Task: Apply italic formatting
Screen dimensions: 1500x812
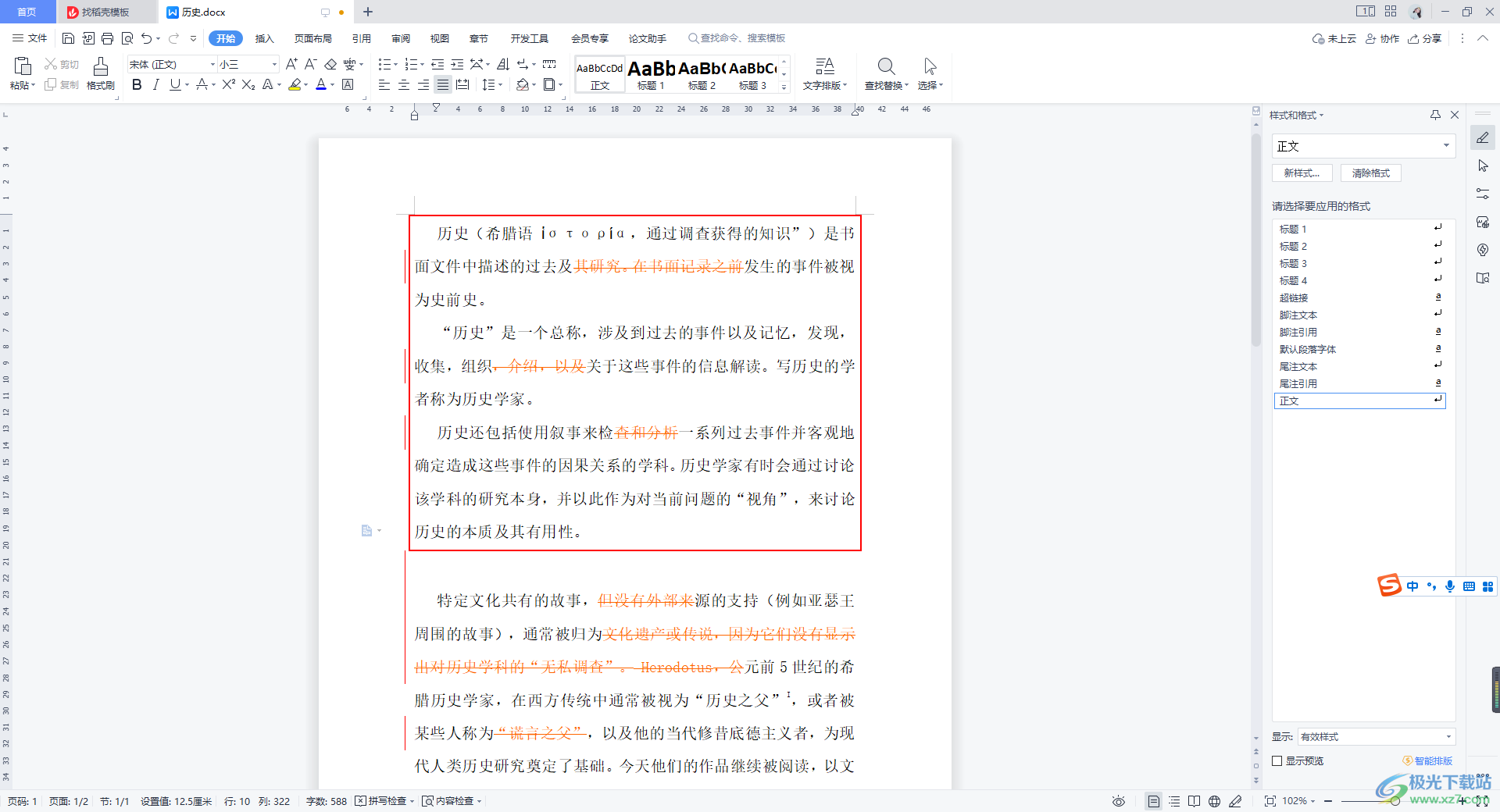Action: click(156, 84)
